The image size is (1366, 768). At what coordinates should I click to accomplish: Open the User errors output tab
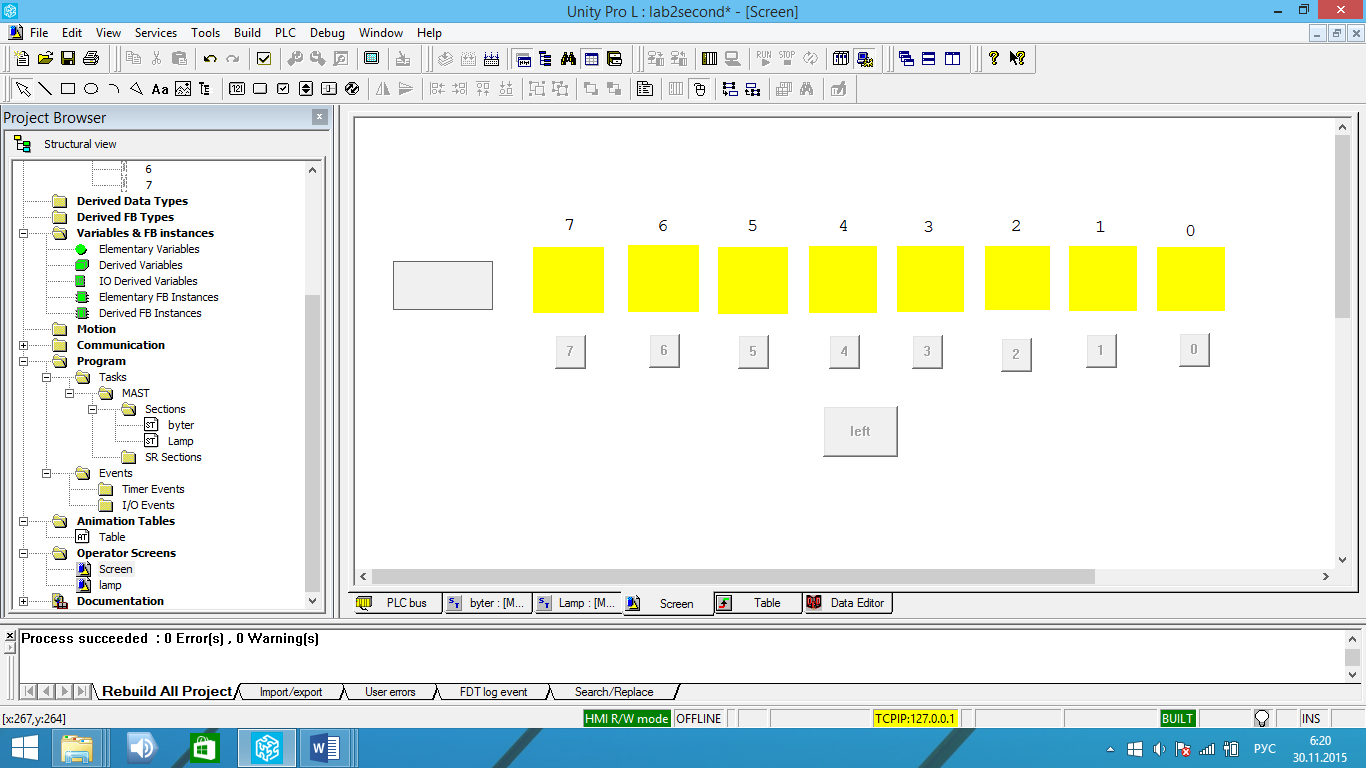tap(390, 691)
